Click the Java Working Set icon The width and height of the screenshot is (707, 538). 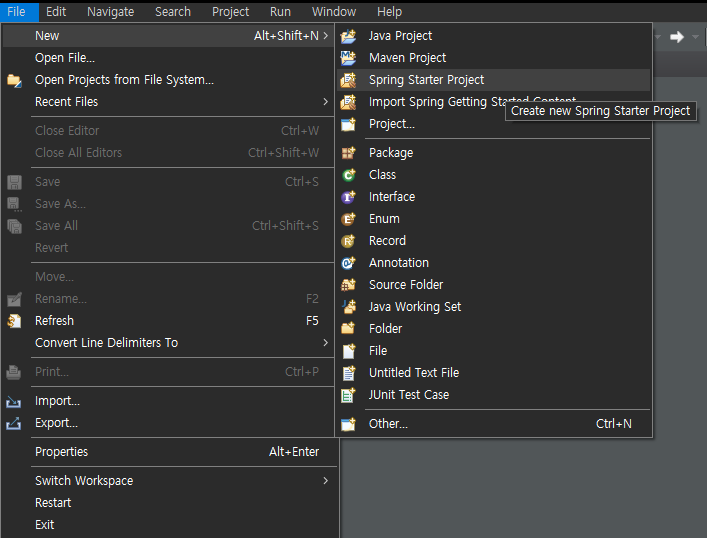pos(348,307)
